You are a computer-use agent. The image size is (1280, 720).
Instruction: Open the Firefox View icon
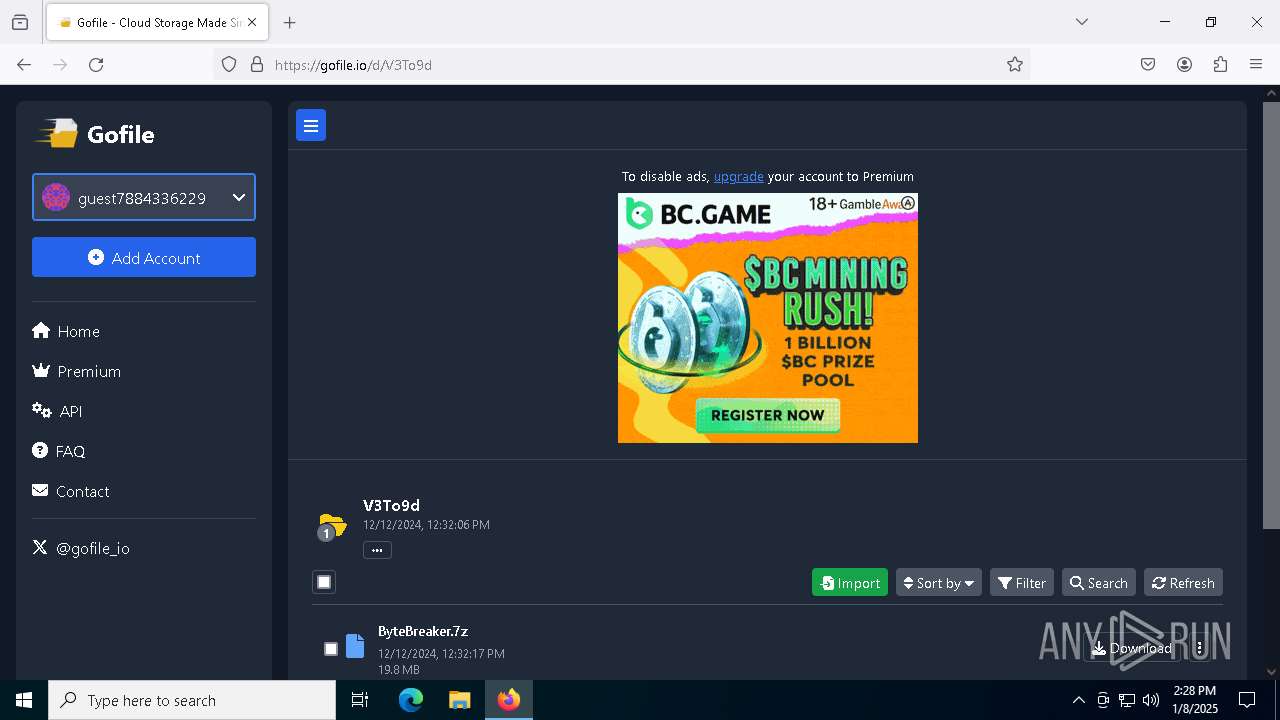tap(20, 22)
